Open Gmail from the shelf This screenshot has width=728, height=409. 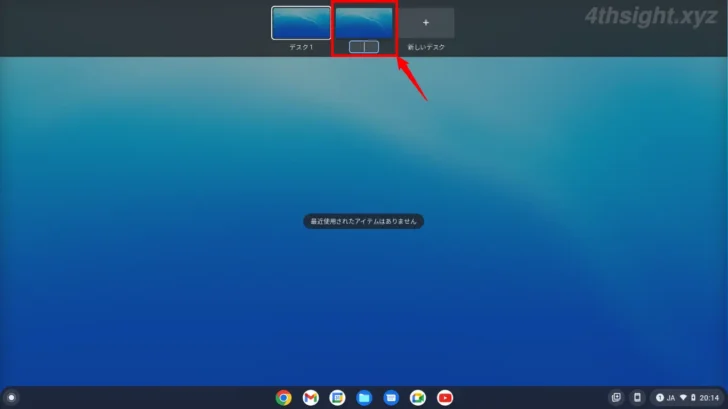(311, 398)
